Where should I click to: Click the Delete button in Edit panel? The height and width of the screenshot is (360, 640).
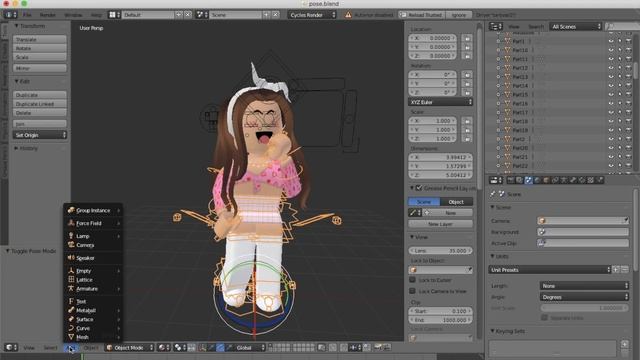point(40,113)
